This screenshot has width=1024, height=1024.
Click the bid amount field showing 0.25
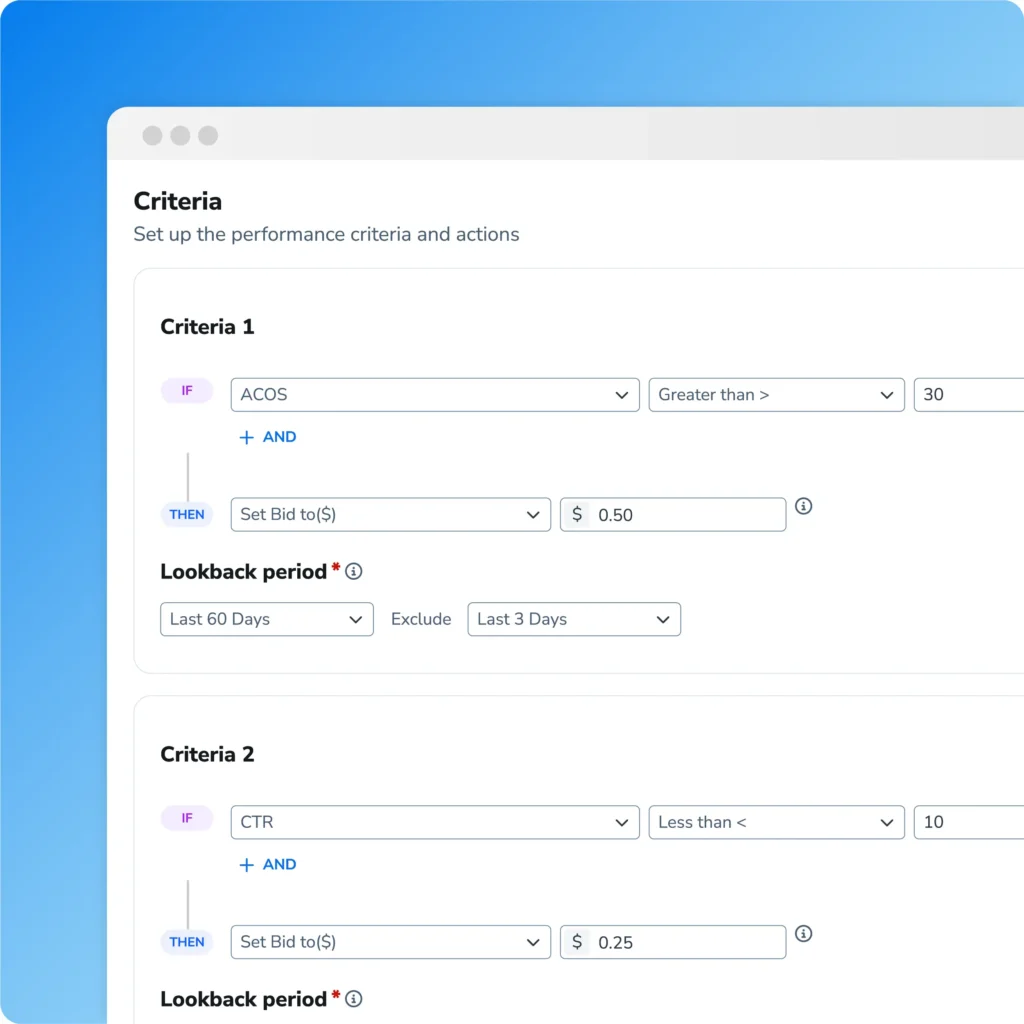[x=686, y=942]
